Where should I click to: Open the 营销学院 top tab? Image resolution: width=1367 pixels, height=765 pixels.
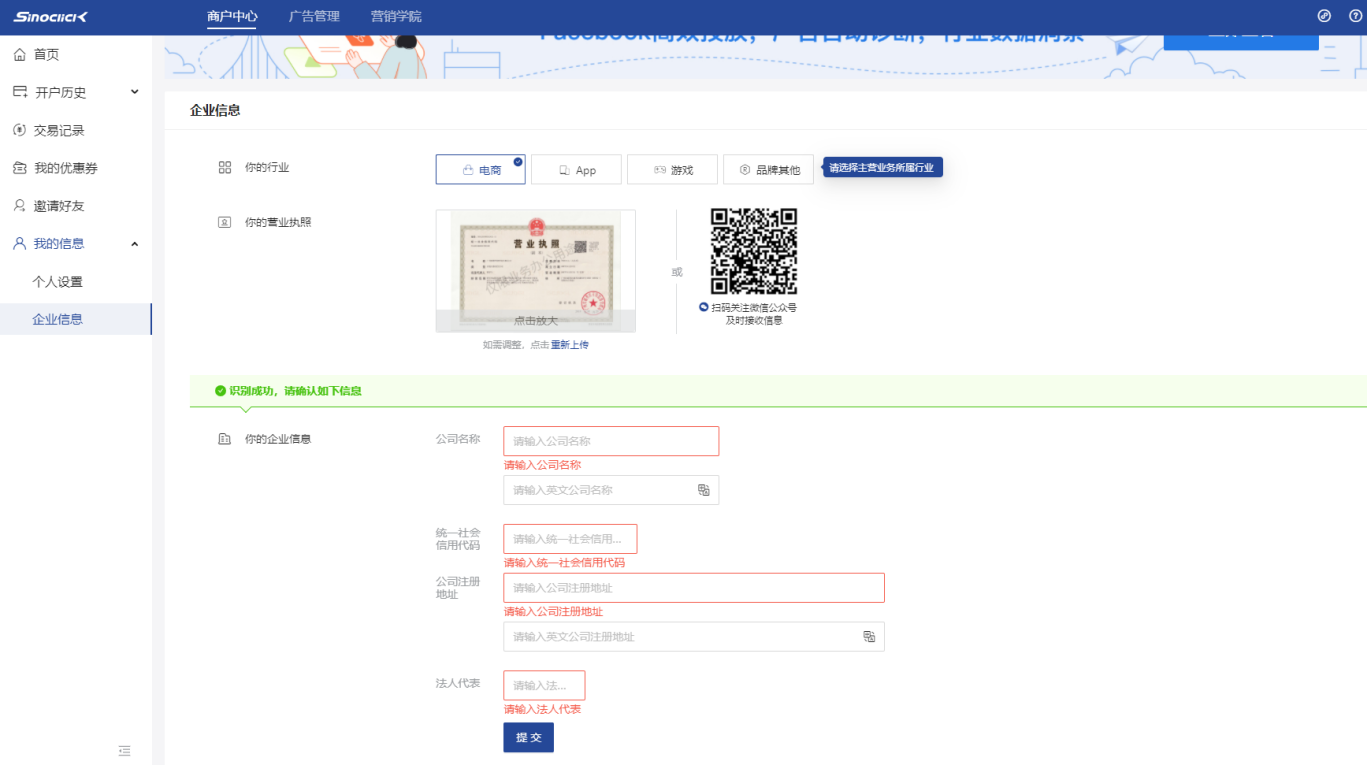tap(396, 17)
